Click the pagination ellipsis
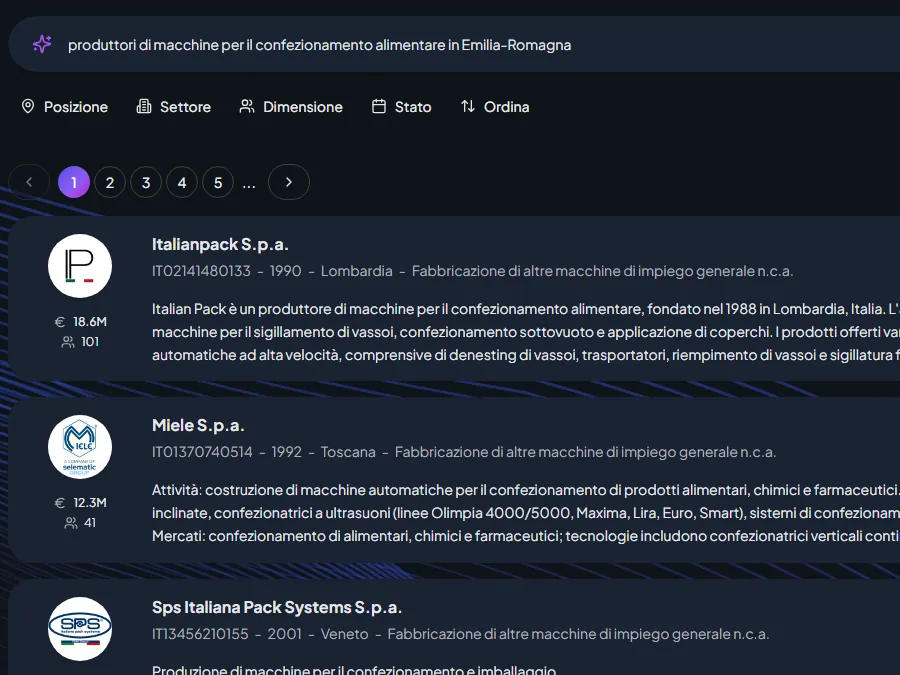This screenshot has width=900, height=675. click(x=249, y=185)
